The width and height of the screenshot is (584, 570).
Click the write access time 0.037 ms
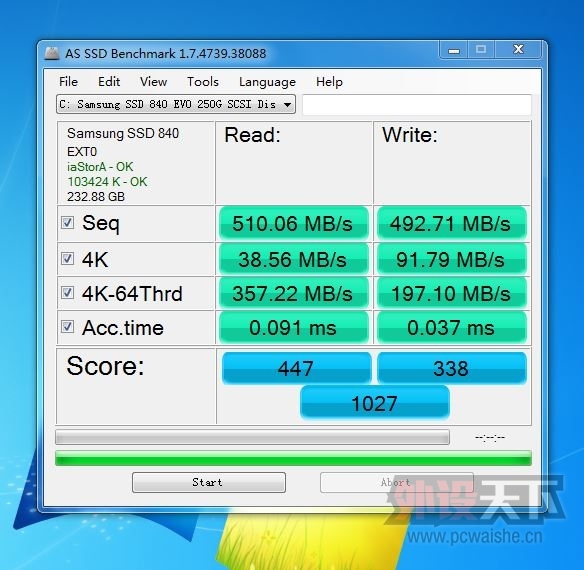[452, 327]
